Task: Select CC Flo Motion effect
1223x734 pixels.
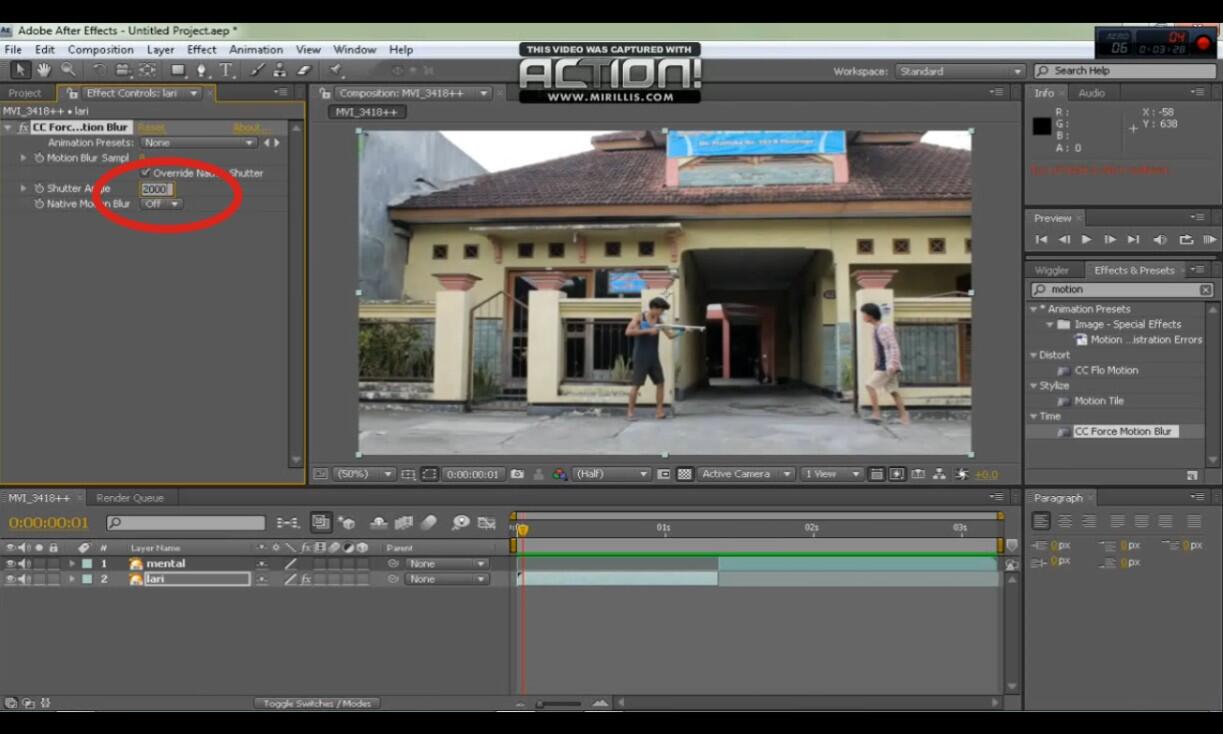Action: pyautogui.click(x=1106, y=370)
